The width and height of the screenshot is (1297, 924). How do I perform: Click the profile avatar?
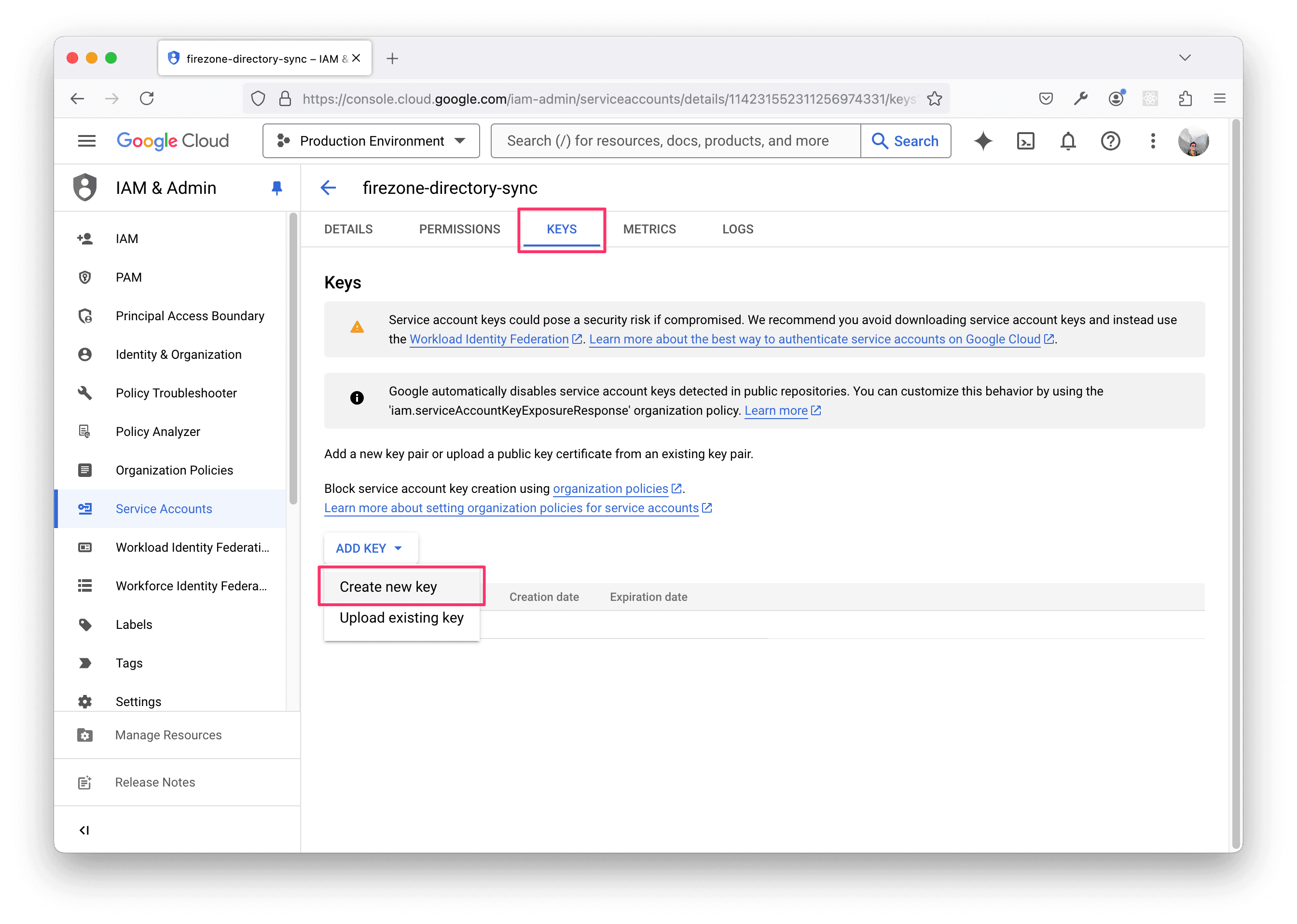tap(1193, 141)
